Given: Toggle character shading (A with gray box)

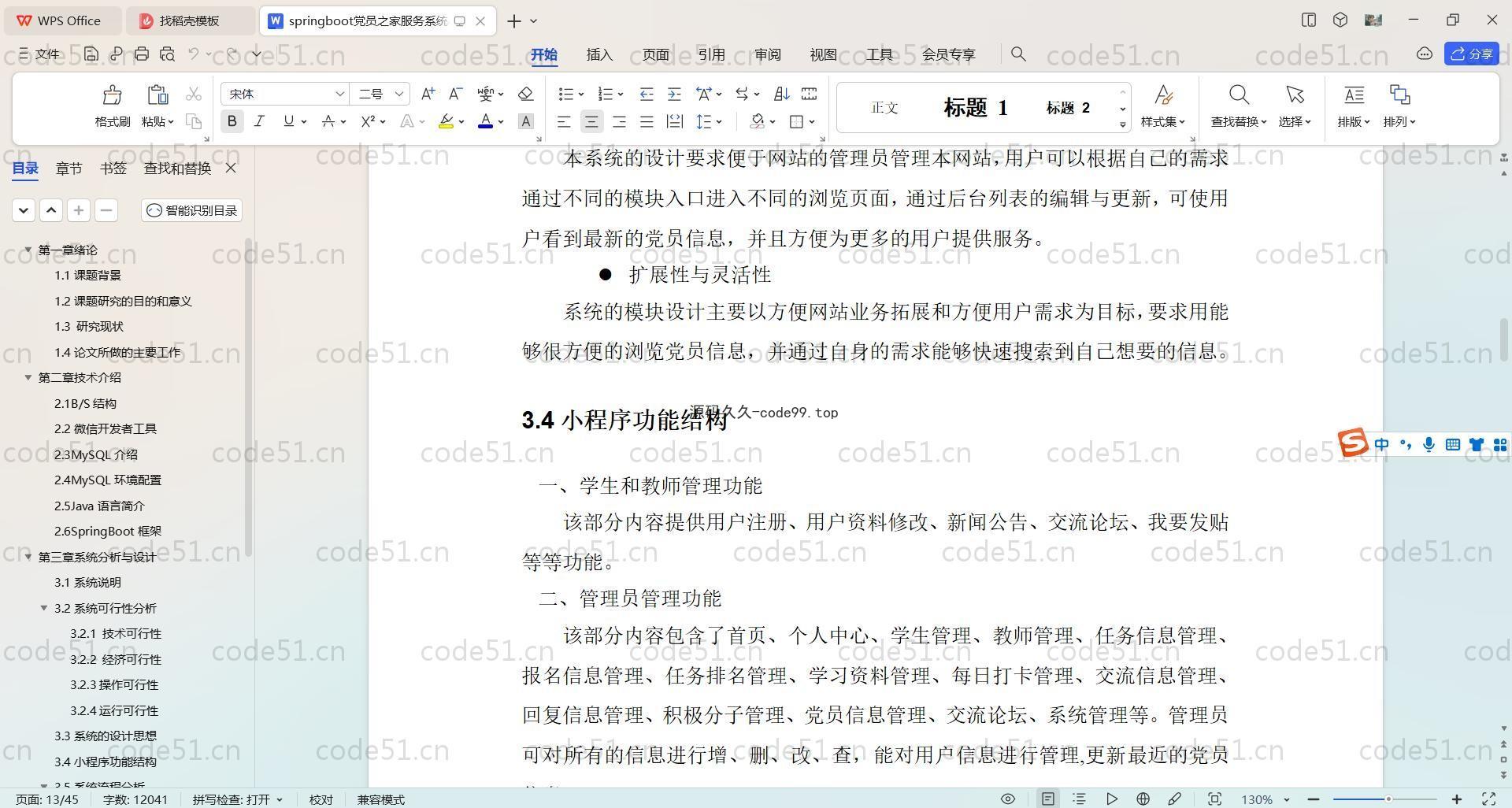Looking at the screenshot, I should tap(526, 121).
